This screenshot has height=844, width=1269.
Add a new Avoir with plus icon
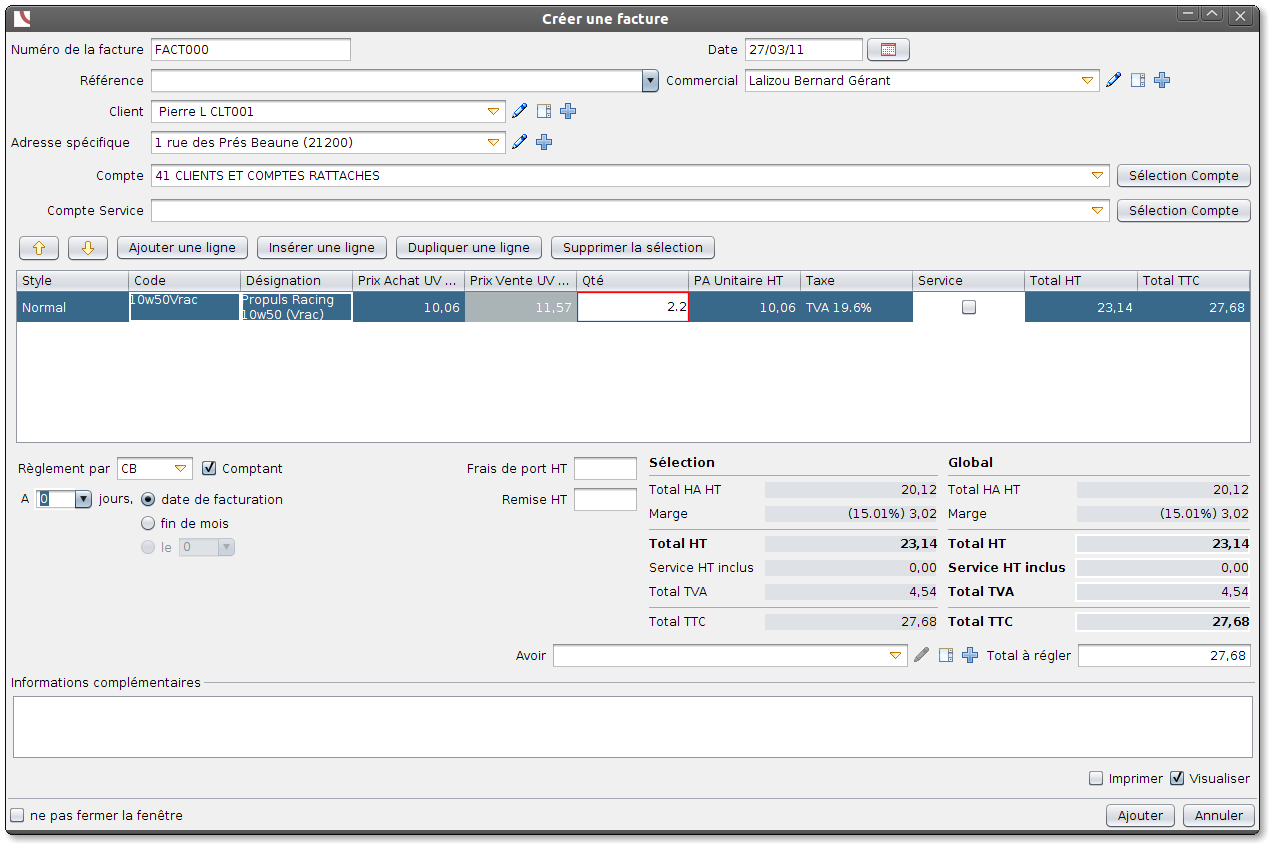click(969, 656)
